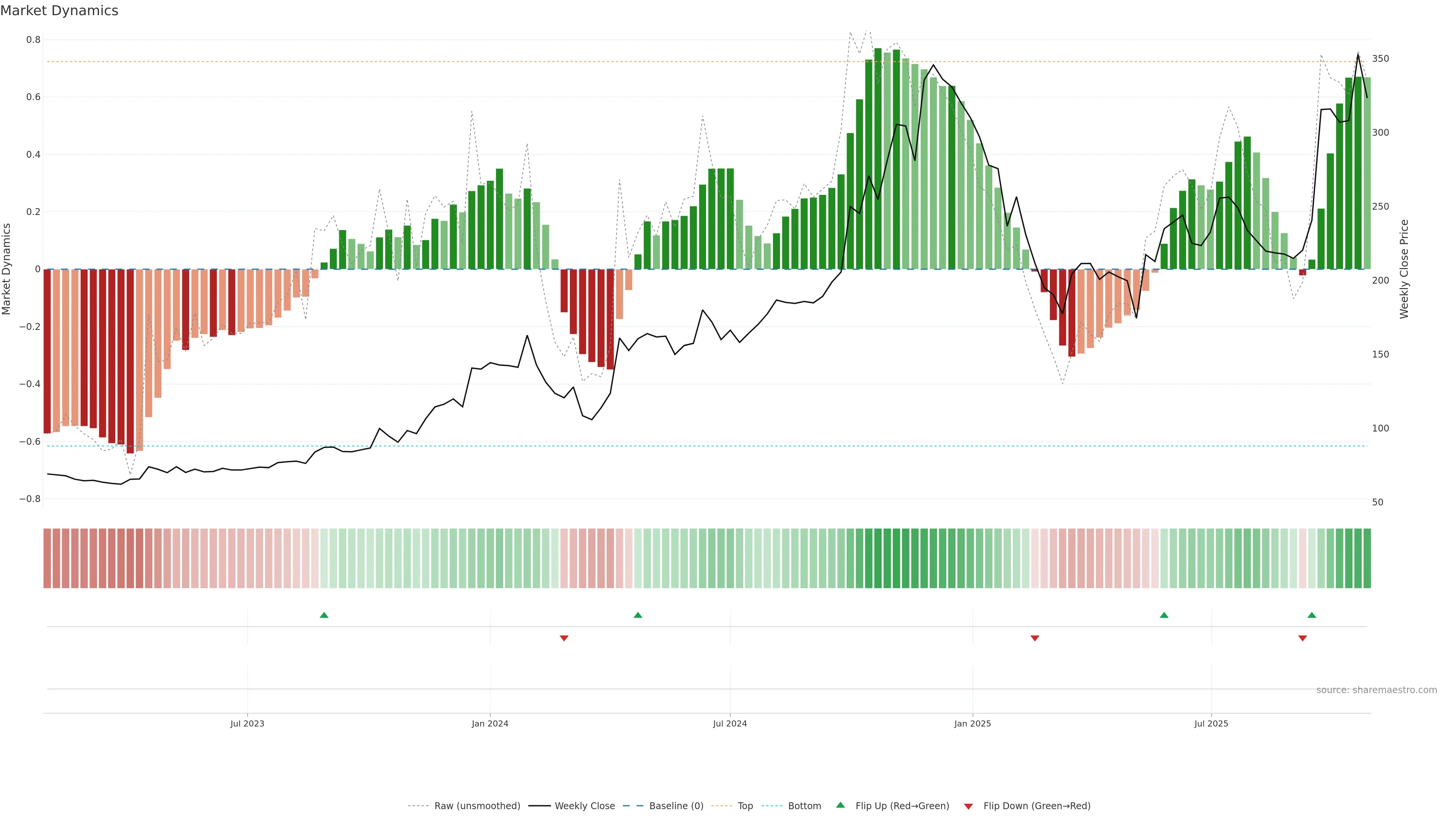Hide the Bottom threshold legend series
1456x819 pixels.
(x=804, y=806)
